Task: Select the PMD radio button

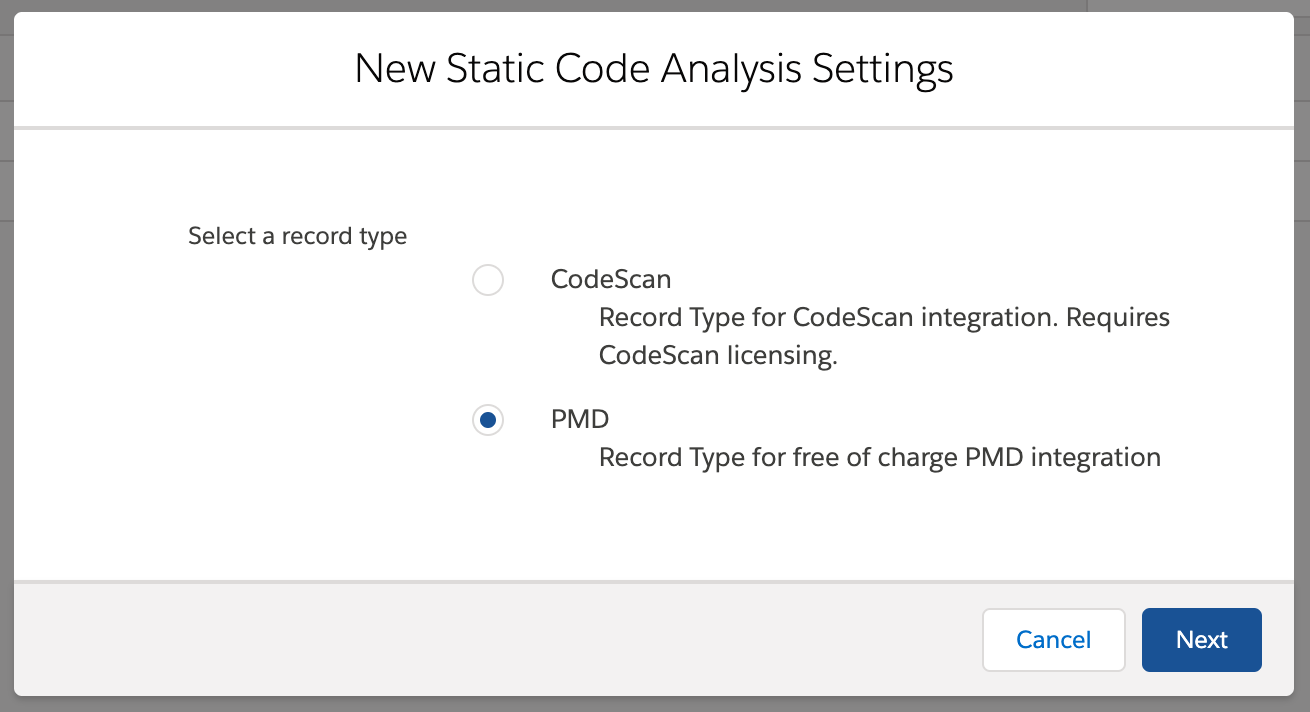Action: [x=487, y=420]
